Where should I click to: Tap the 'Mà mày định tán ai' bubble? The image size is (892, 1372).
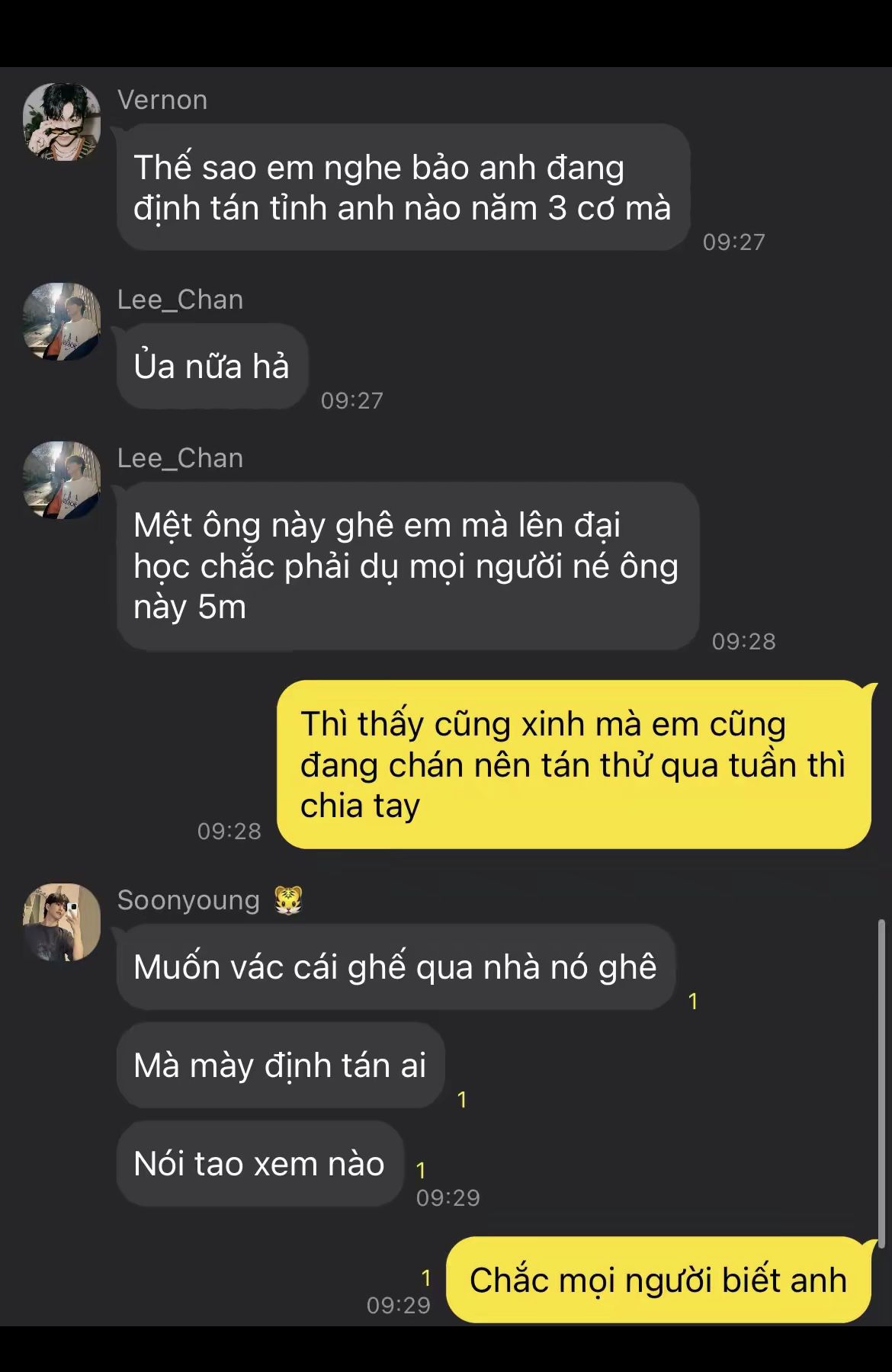coord(281,1065)
